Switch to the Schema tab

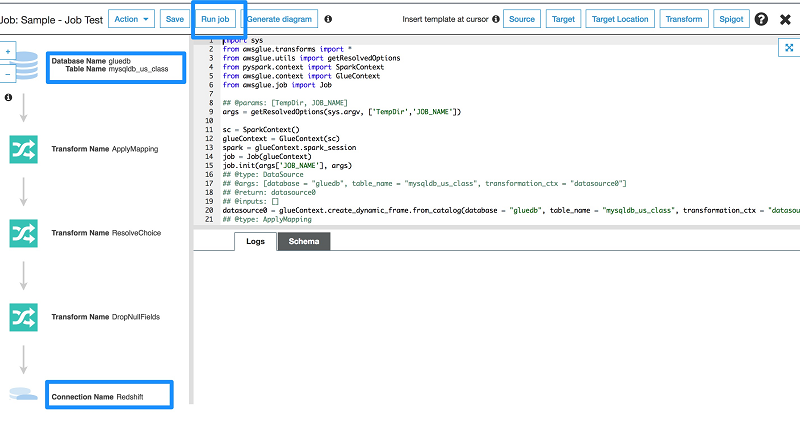point(303,242)
